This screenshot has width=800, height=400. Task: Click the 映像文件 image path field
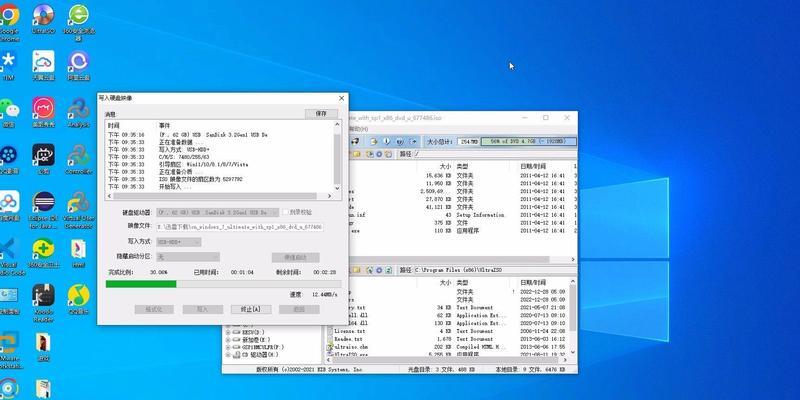(x=239, y=227)
